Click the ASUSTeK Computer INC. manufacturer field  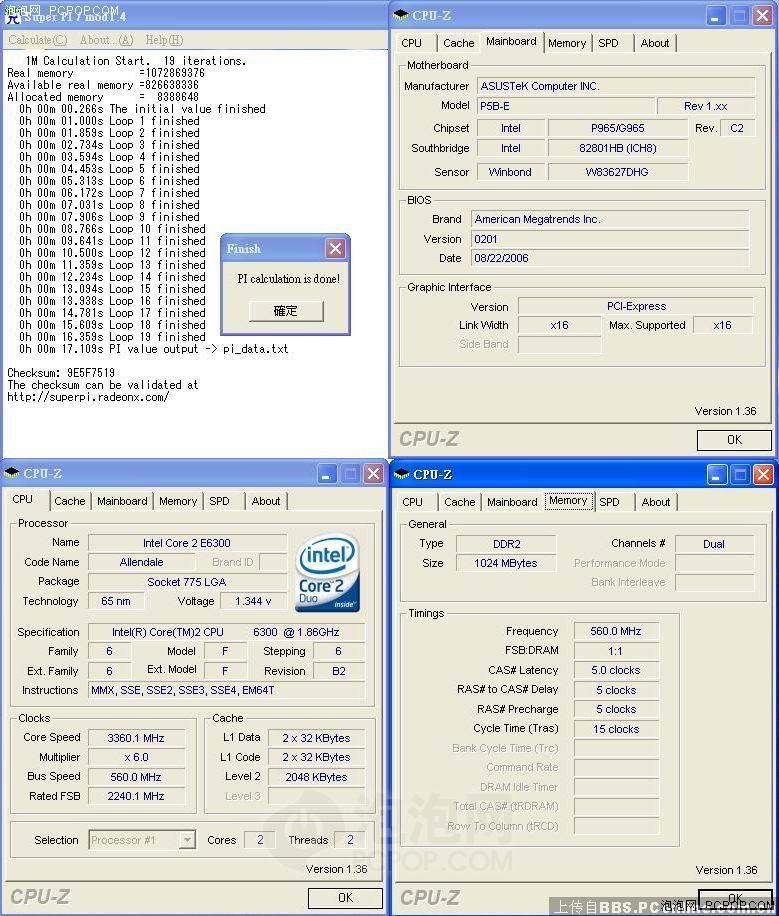(x=616, y=86)
